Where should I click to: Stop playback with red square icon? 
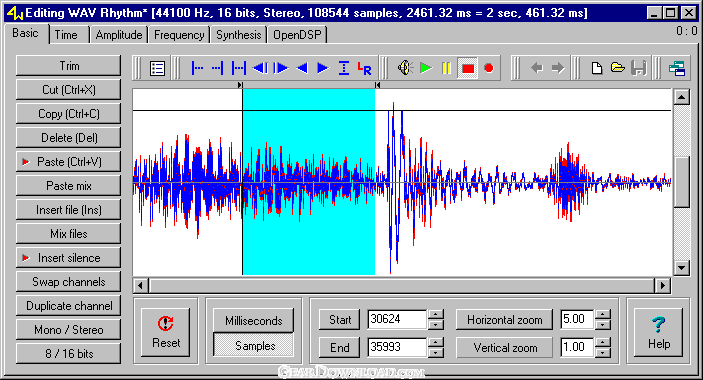point(468,68)
